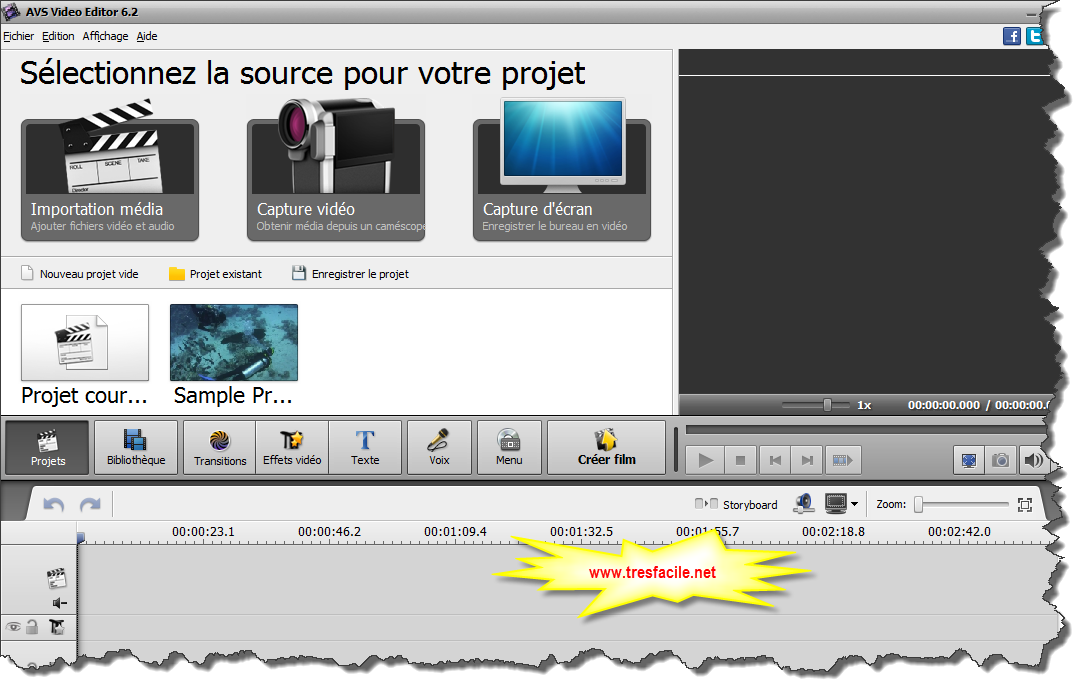Image resolution: width=1086 pixels, height=693 pixels.
Task: Open the Edition menu
Action: coord(58,36)
